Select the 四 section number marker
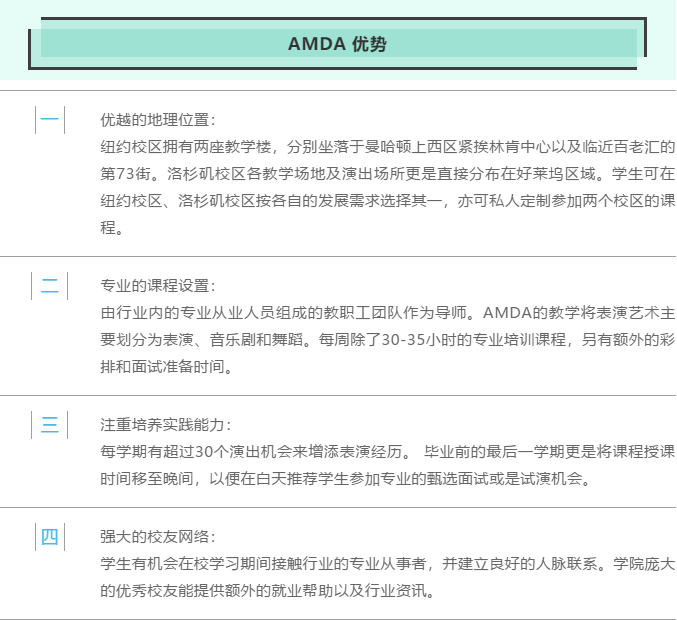677x620 pixels. pyautogui.click(x=50, y=537)
